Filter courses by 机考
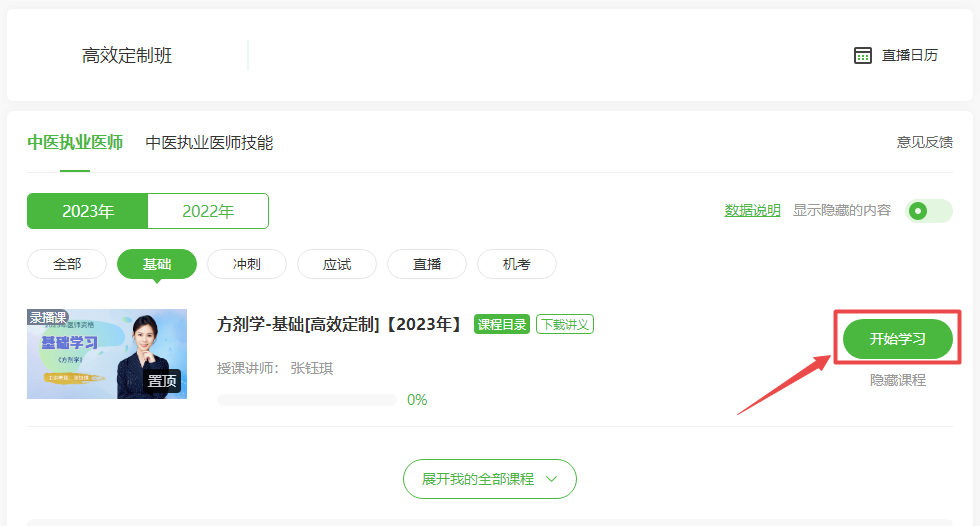The image size is (980, 526). pyautogui.click(x=517, y=264)
